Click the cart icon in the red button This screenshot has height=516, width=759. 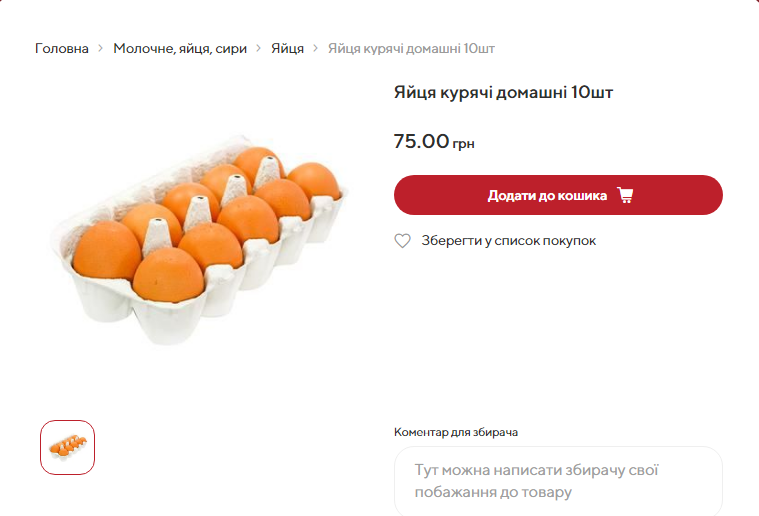[626, 195]
